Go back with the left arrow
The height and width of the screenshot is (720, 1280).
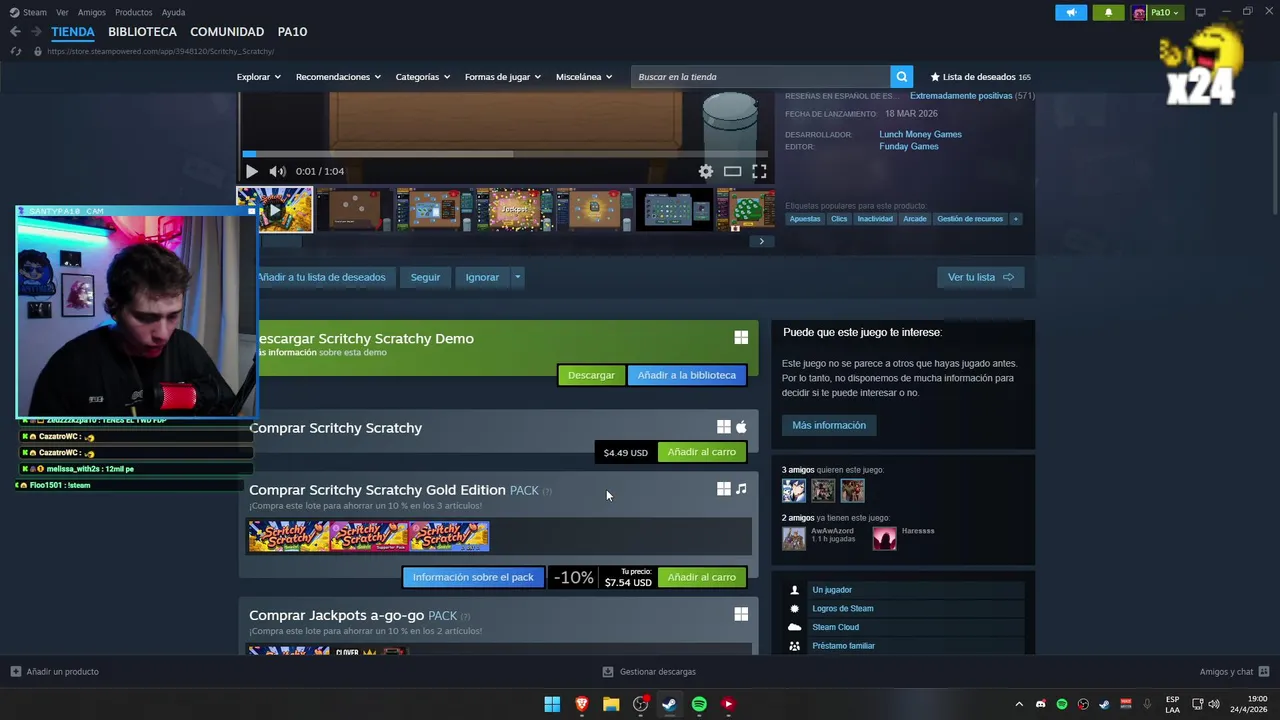(x=15, y=32)
